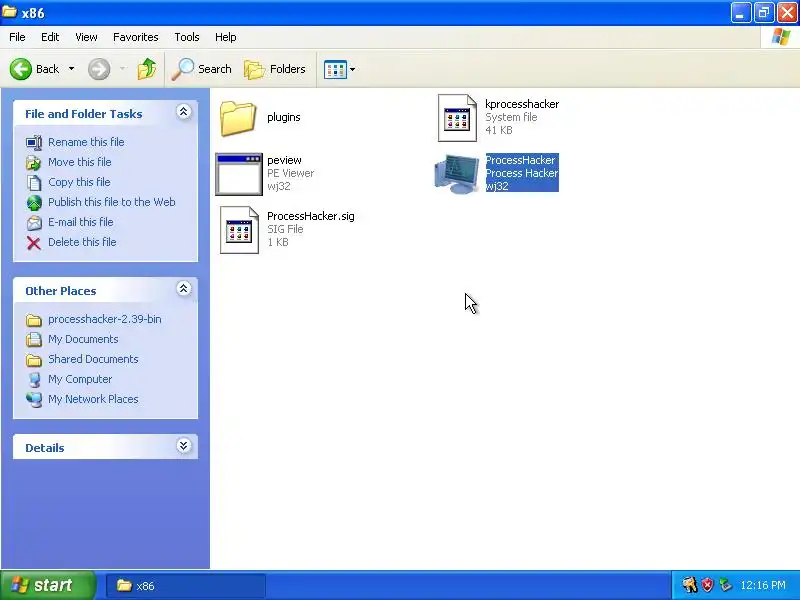Click the x86 title bar folder icon
This screenshot has width=800, height=600.
pyautogui.click(x=9, y=12)
